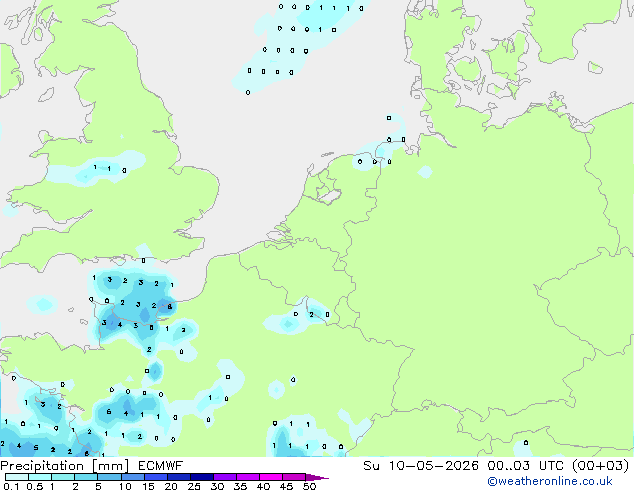Click the '50' legend scale label
Image resolution: width=634 pixels, height=490 pixels.
pos(309,486)
